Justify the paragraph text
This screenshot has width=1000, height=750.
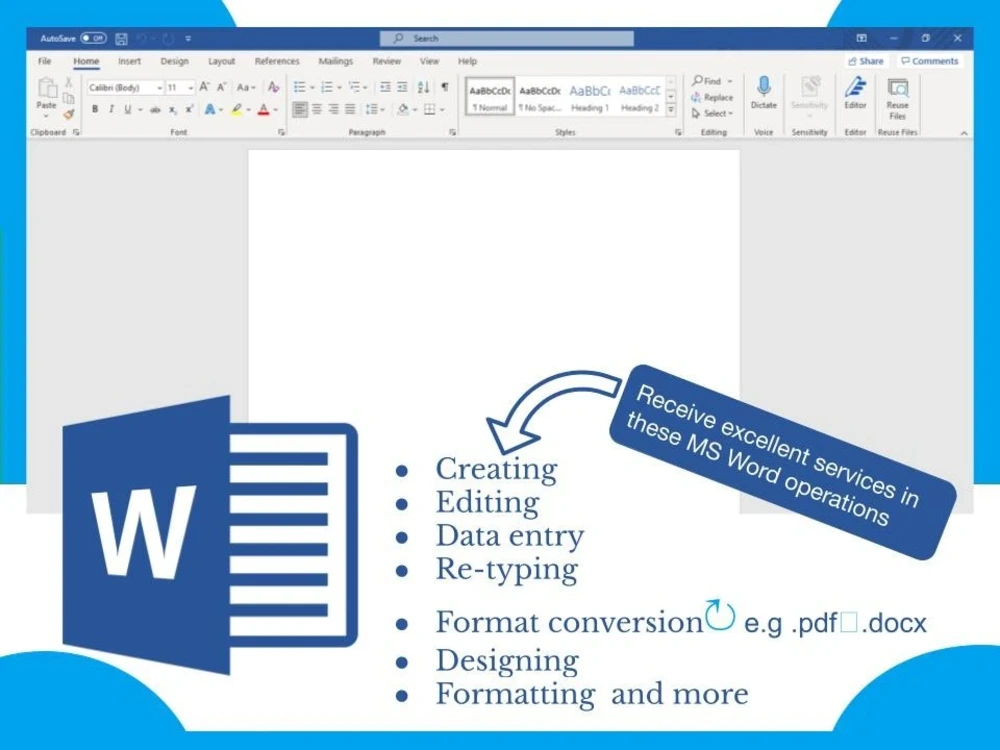(349, 110)
